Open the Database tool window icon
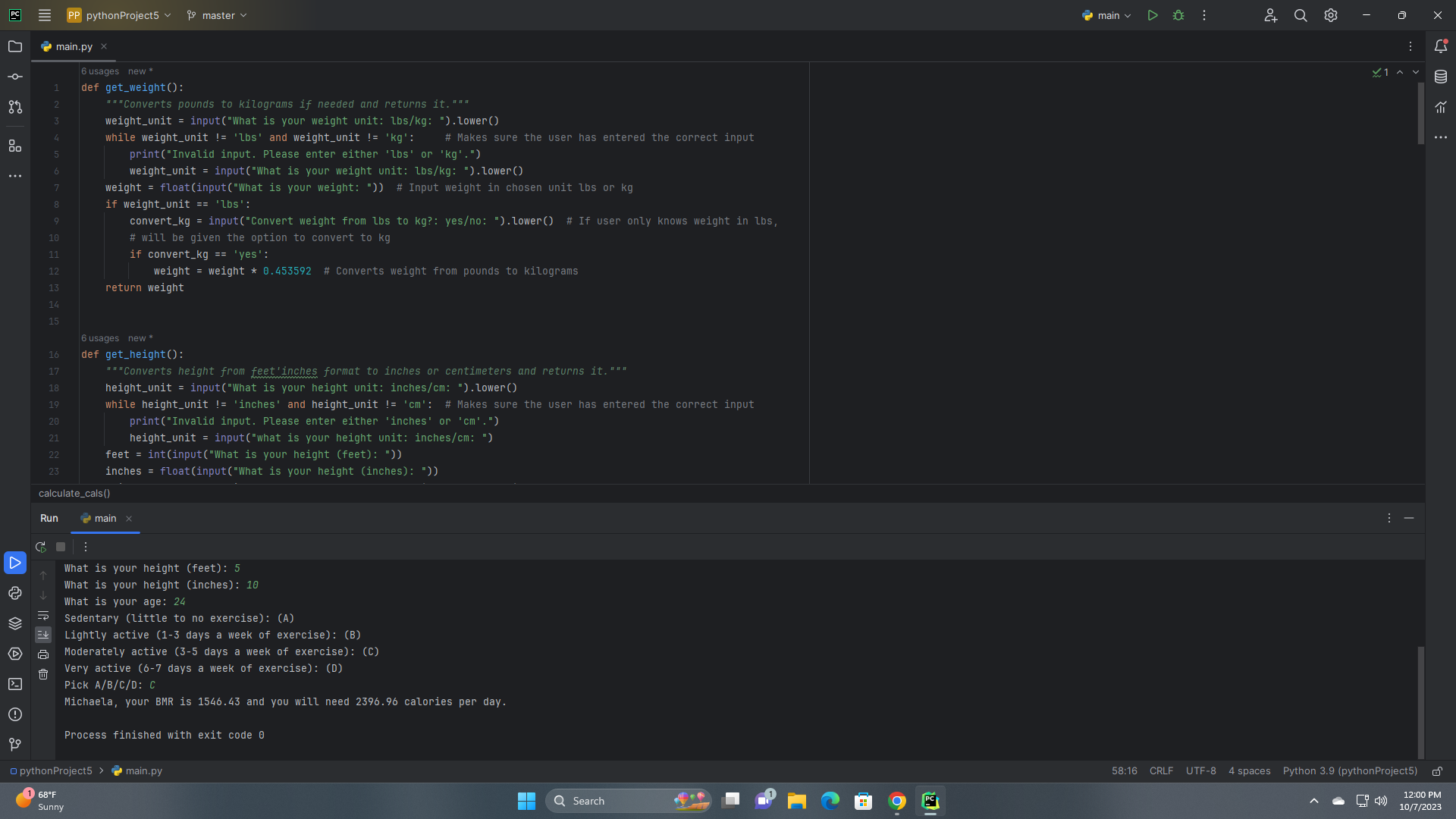Image resolution: width=1456 pixels, height=819 pixels. click(1441, 77)
